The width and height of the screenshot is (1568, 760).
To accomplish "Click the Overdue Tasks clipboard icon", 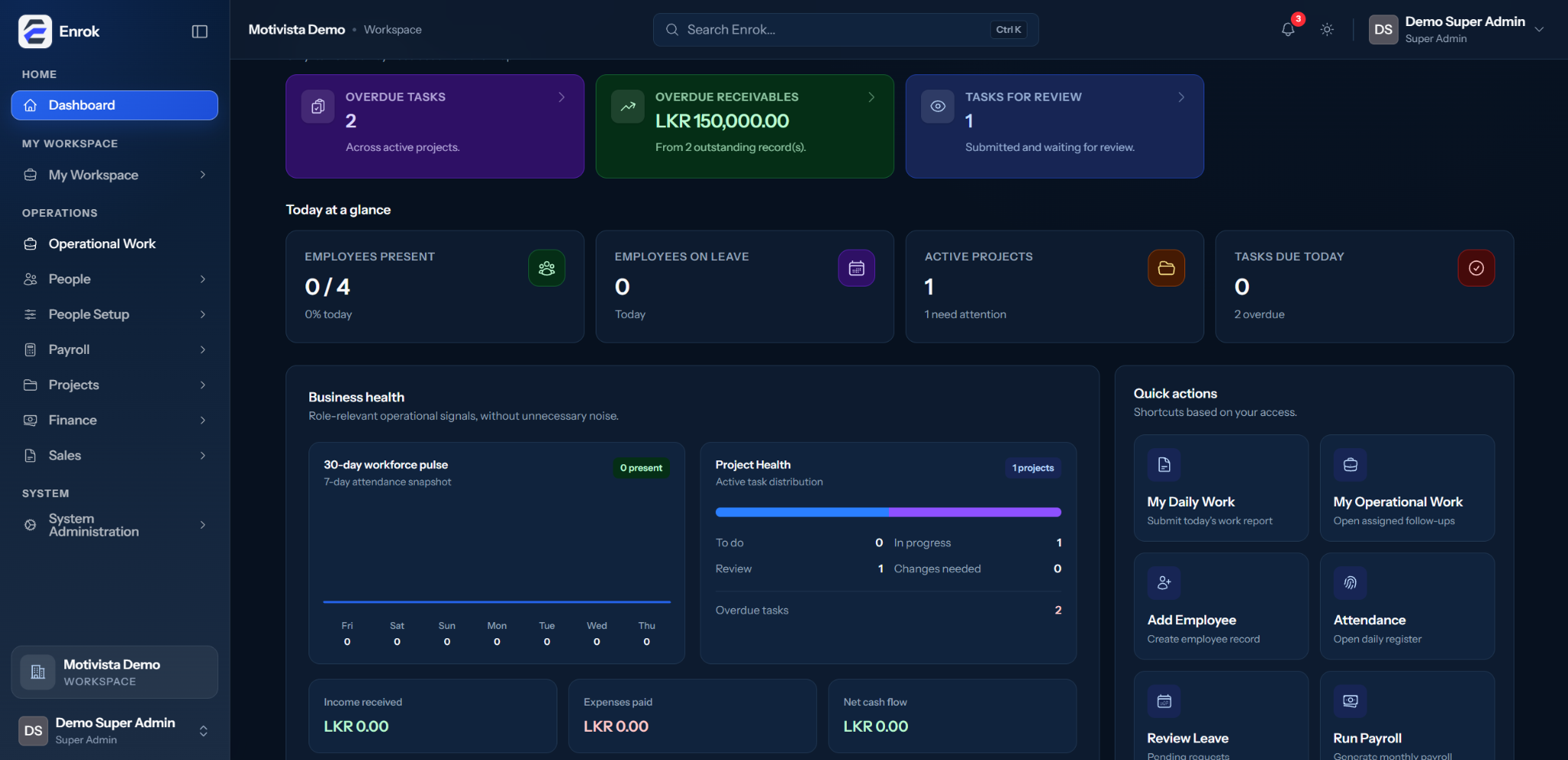I will coord(318,106).
